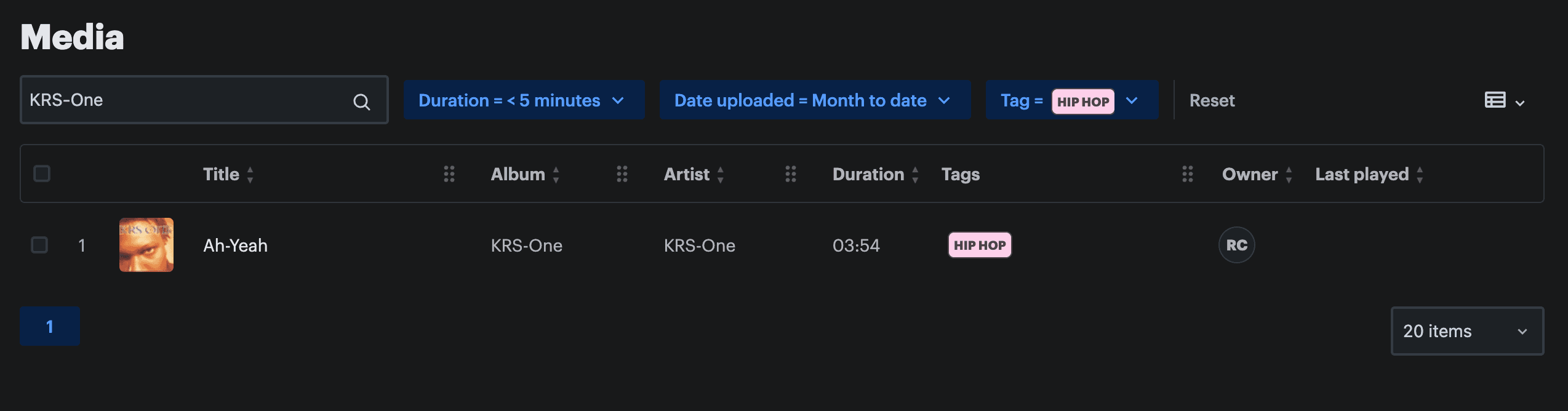Sort by Duration column arrows
This screenshot has height=411, width=1568.
(x=915, y=175)
